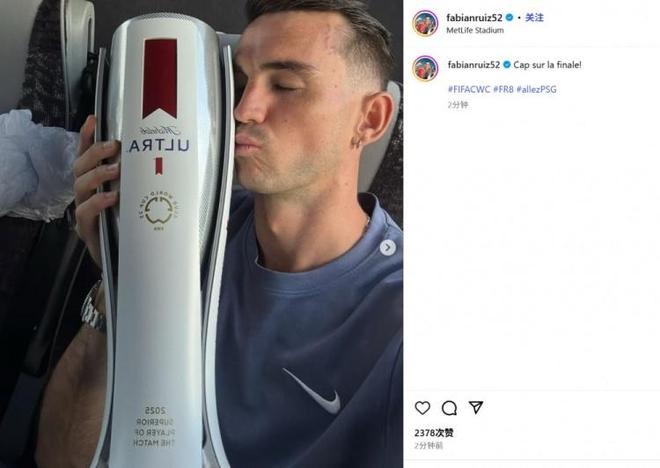This screenshot has height=468, width=660.
Task: Open the #FIFACWC hashtag
Action: (469, 89)
